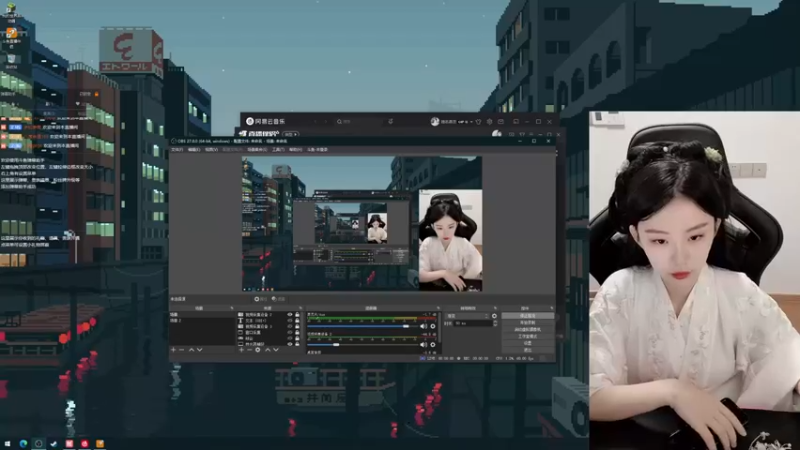Click the Settings button in OBS Controls
The height and width of the screenshot is (450, 800).
[x=528, y=343]
